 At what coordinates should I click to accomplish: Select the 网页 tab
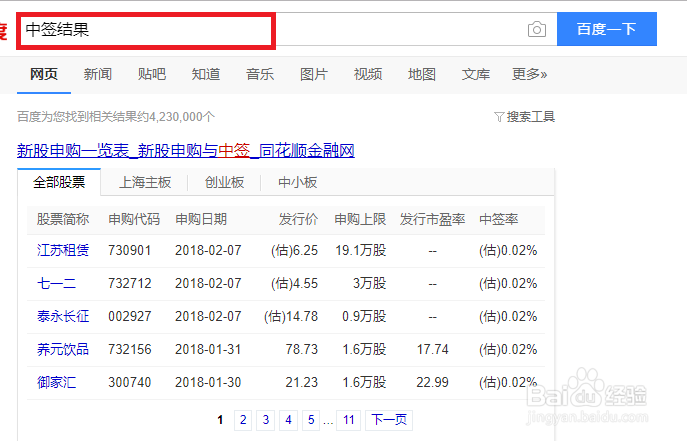[x=44, y=74]
